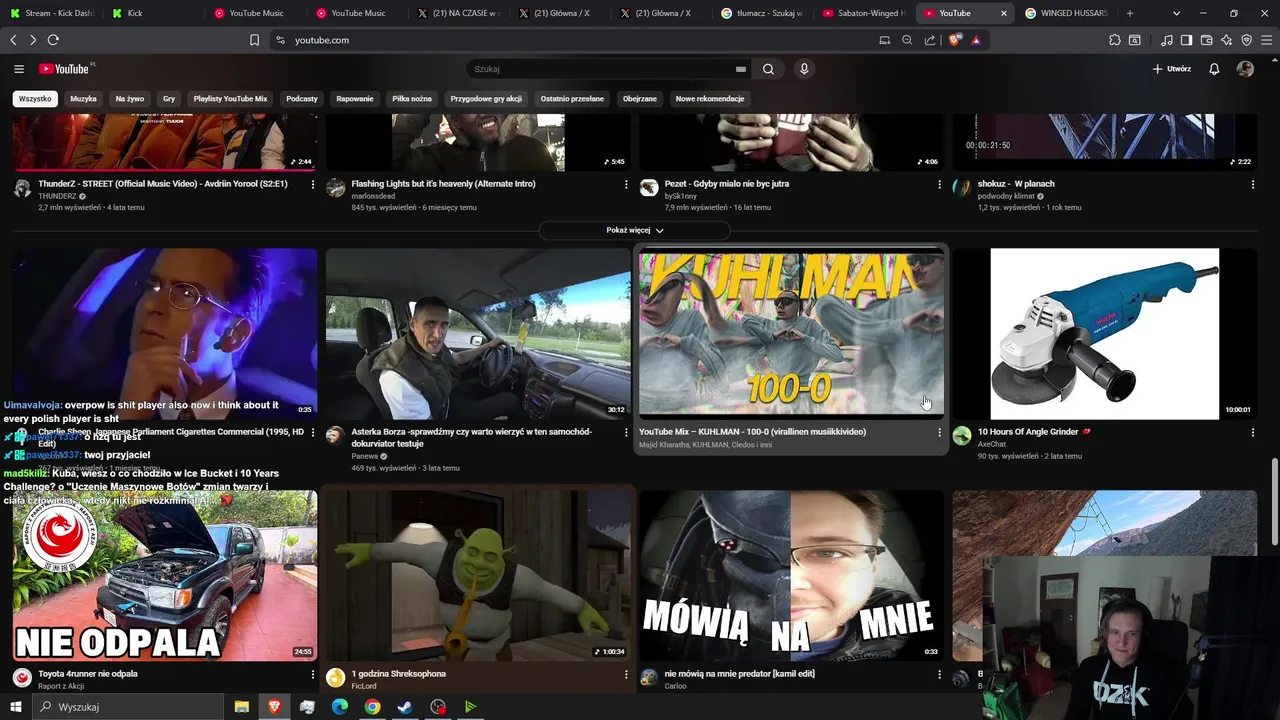Open the Windows Start menu
The width and height of the screenshot is (1280, 720).
(x=15, y=707)
